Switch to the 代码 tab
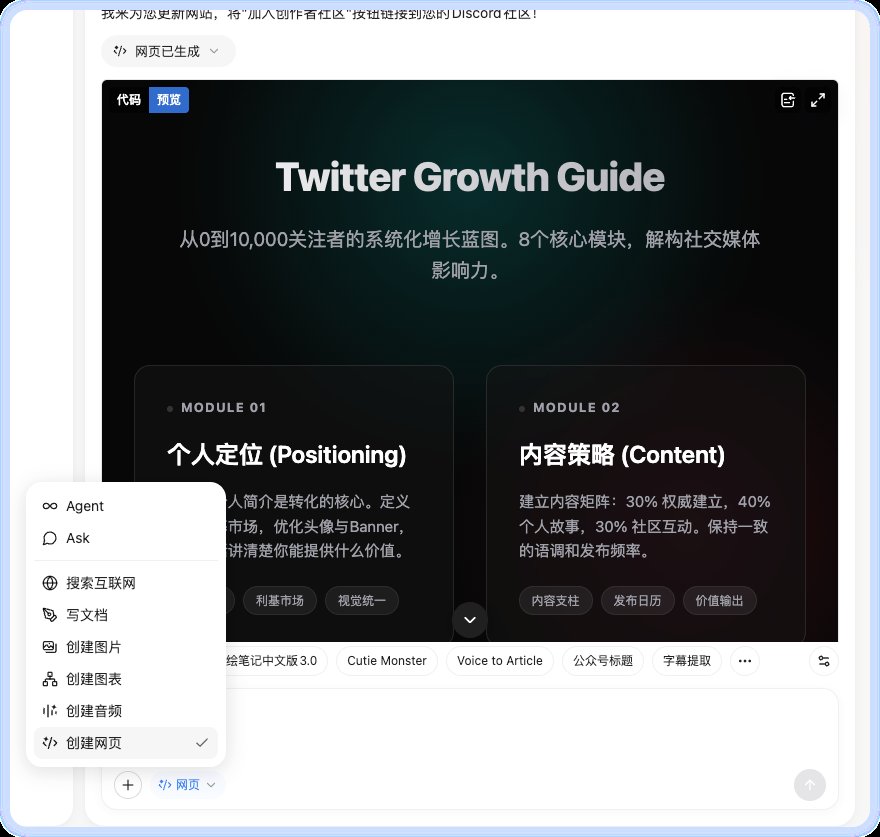Screen dimensions: 880x837 click(x=127, y=100)
